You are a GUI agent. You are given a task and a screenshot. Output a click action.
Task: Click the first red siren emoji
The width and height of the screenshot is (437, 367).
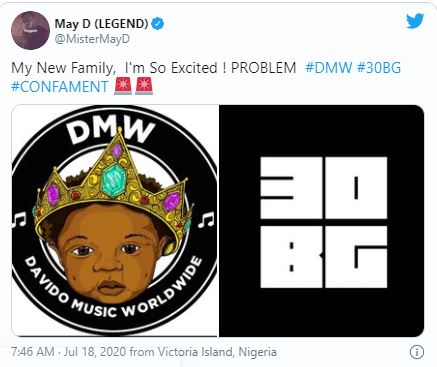(x=123, y=87)
